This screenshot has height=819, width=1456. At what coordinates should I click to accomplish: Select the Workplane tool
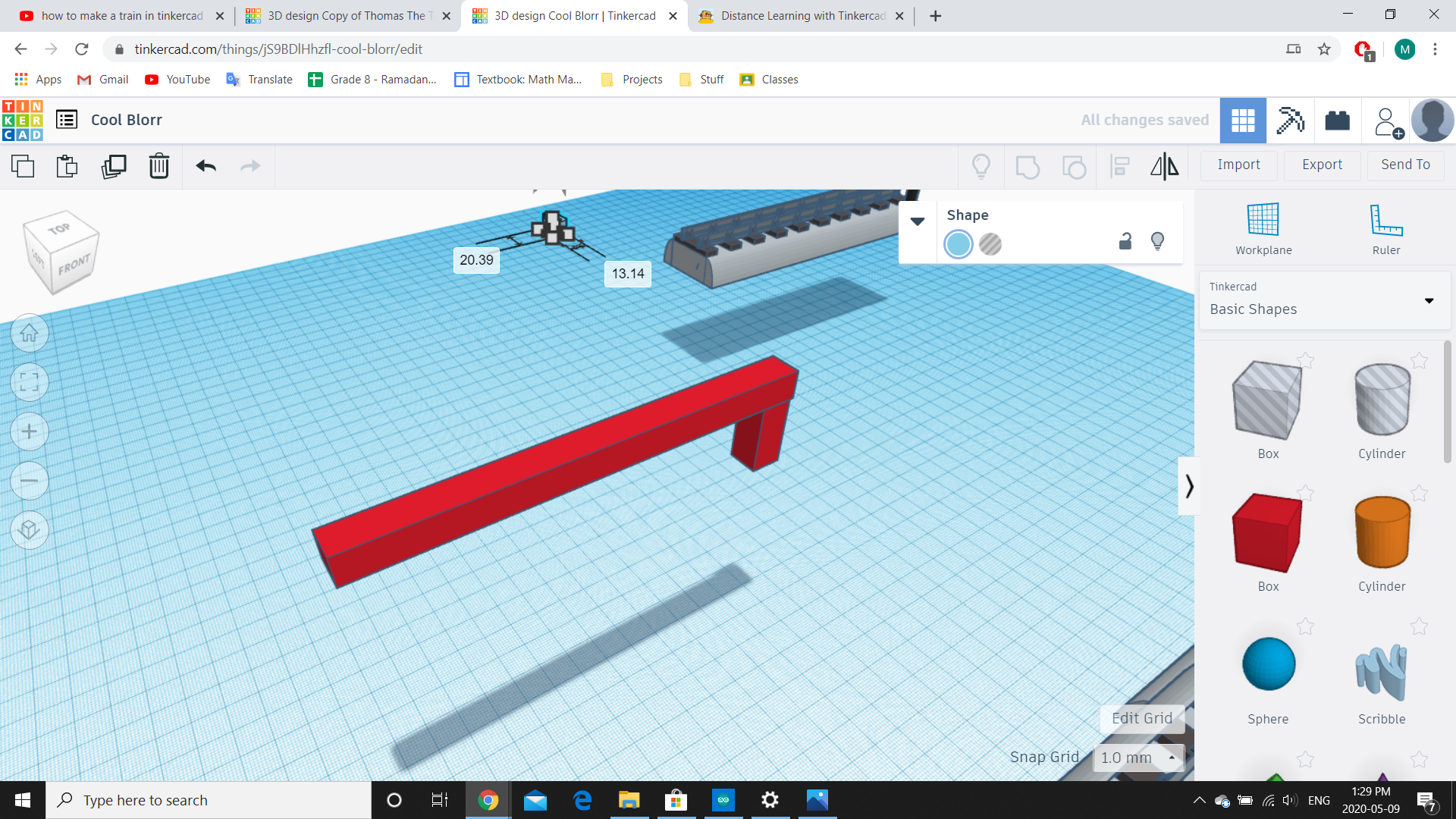(1263, 229)
